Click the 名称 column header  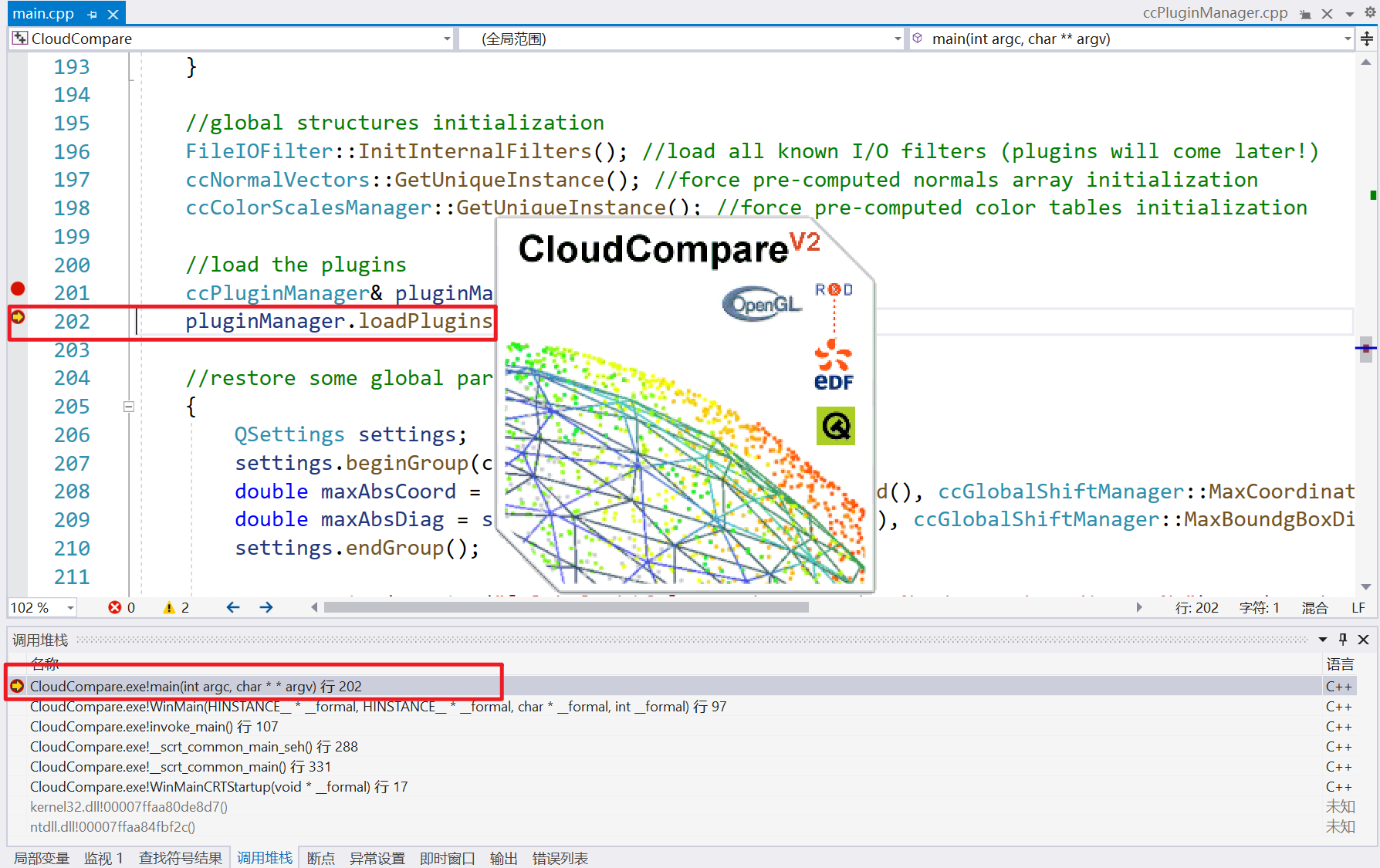(x=45, y=664)
